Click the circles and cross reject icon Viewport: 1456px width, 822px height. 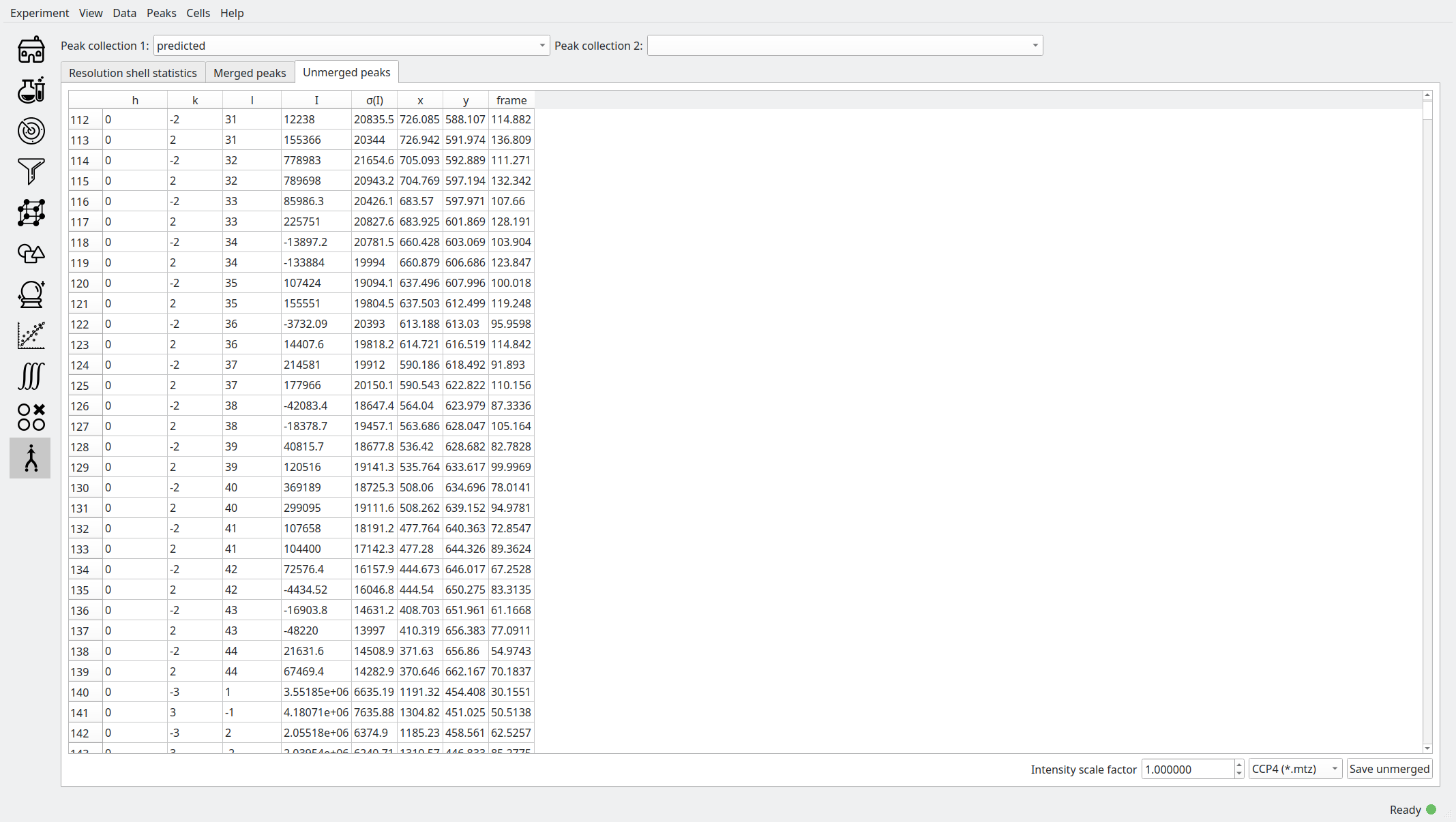[31, 417]
